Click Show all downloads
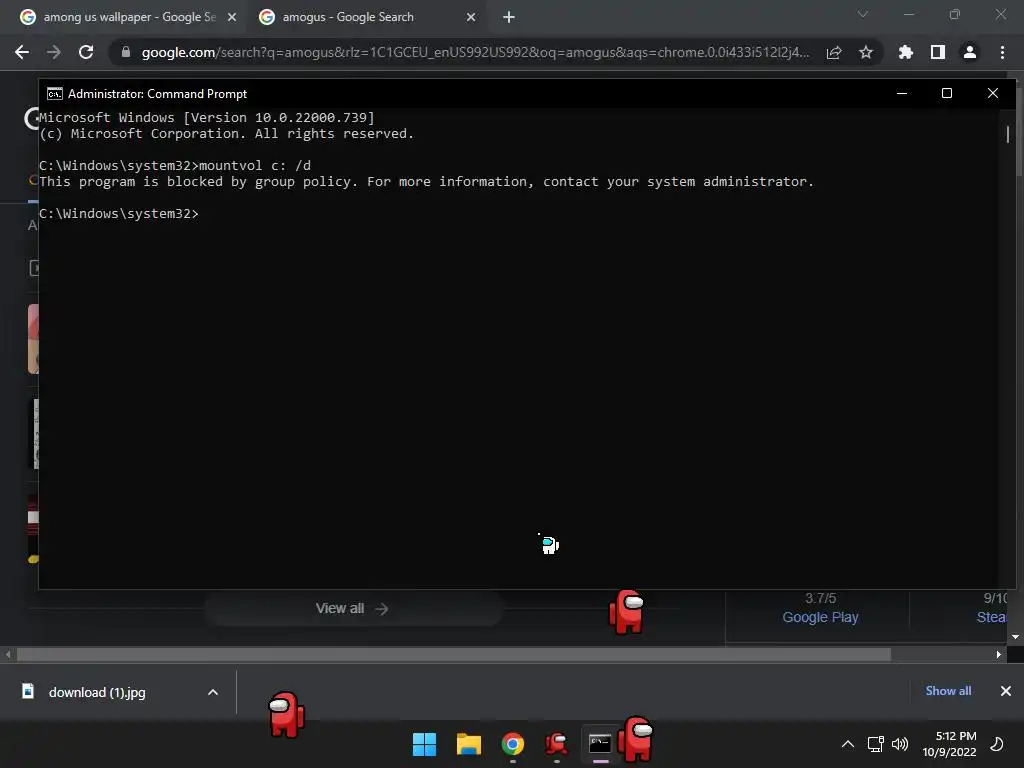The image size is (1024, 768). (948, 691)
